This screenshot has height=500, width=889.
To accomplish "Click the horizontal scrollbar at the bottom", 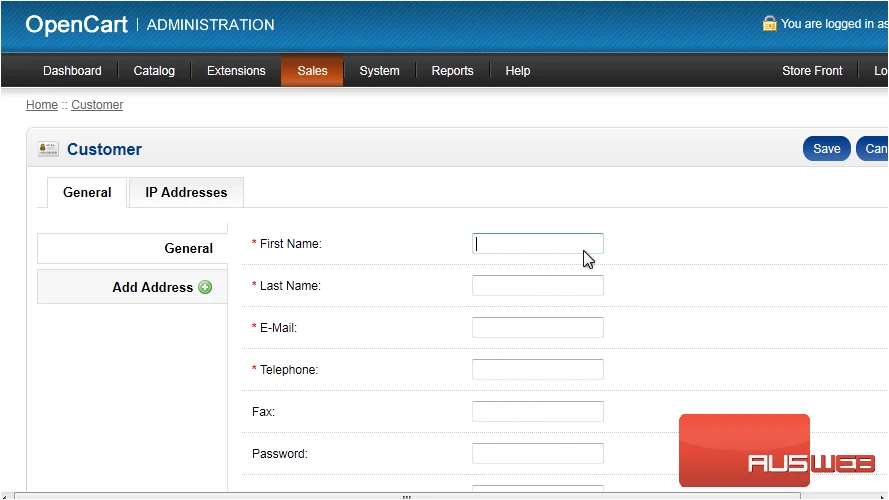I will pos(407,496).
